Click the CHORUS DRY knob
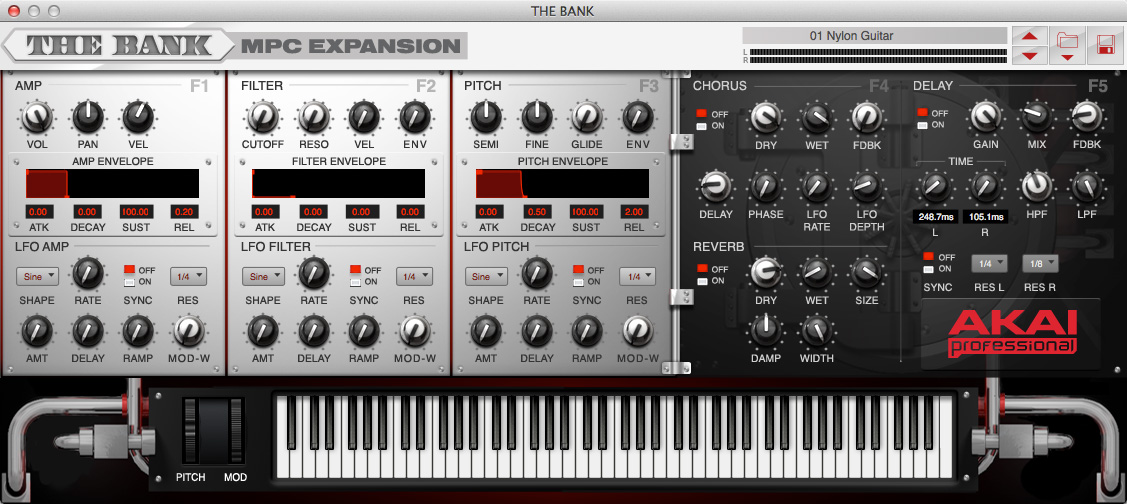The height and width of the screenshot is (504, 1127). pyautogui.click(x=766, y=117)
